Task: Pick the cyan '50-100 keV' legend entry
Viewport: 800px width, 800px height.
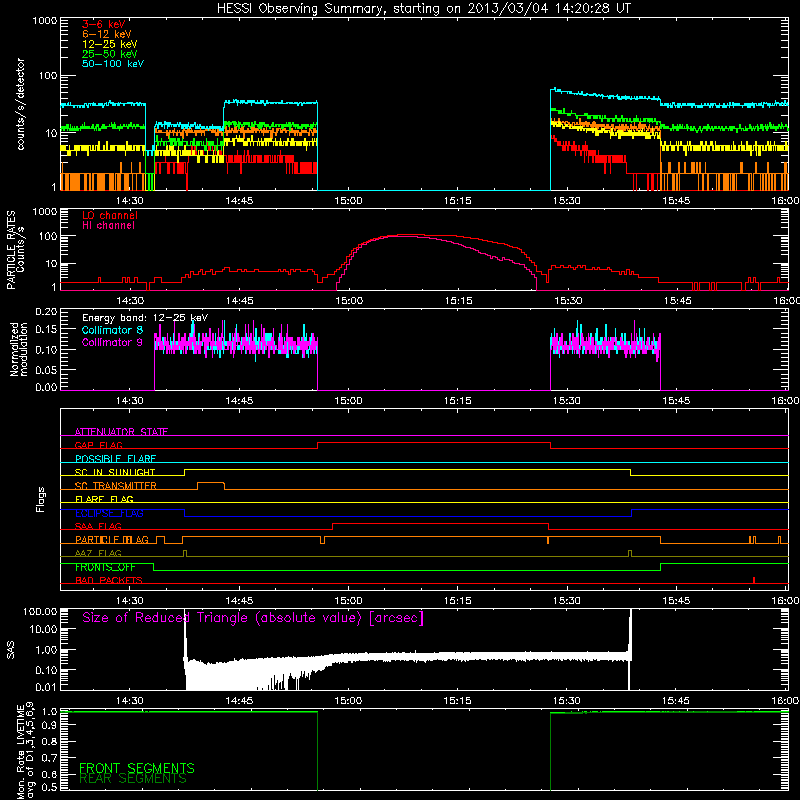Action: (112, 63)
